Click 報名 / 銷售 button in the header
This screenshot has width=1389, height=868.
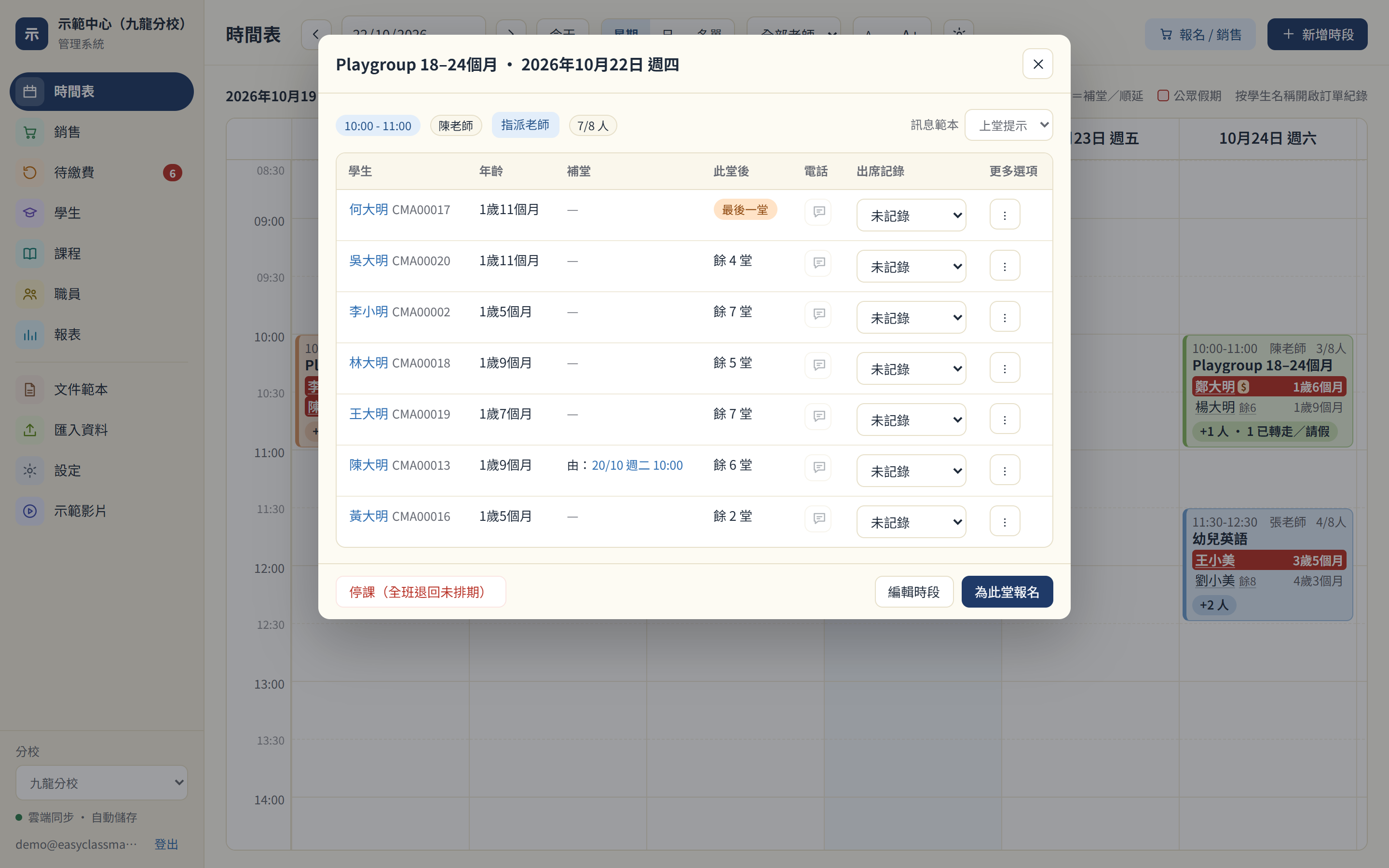[x=1200, y=34]
